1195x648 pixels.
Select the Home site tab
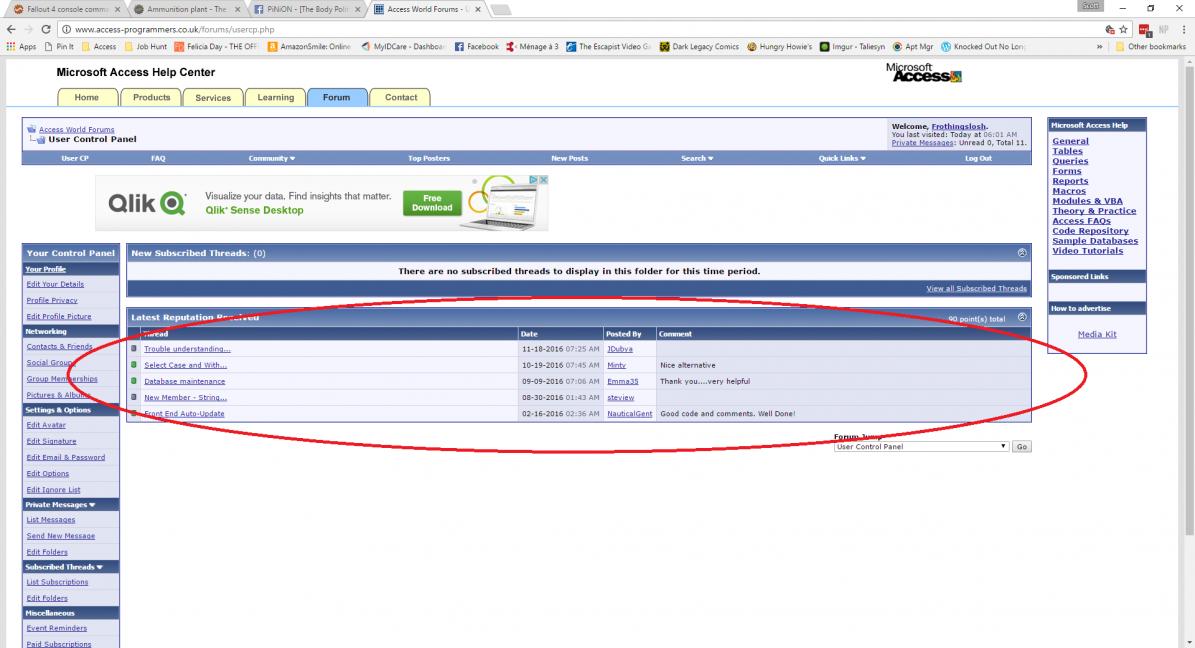(x=87, y=98)
